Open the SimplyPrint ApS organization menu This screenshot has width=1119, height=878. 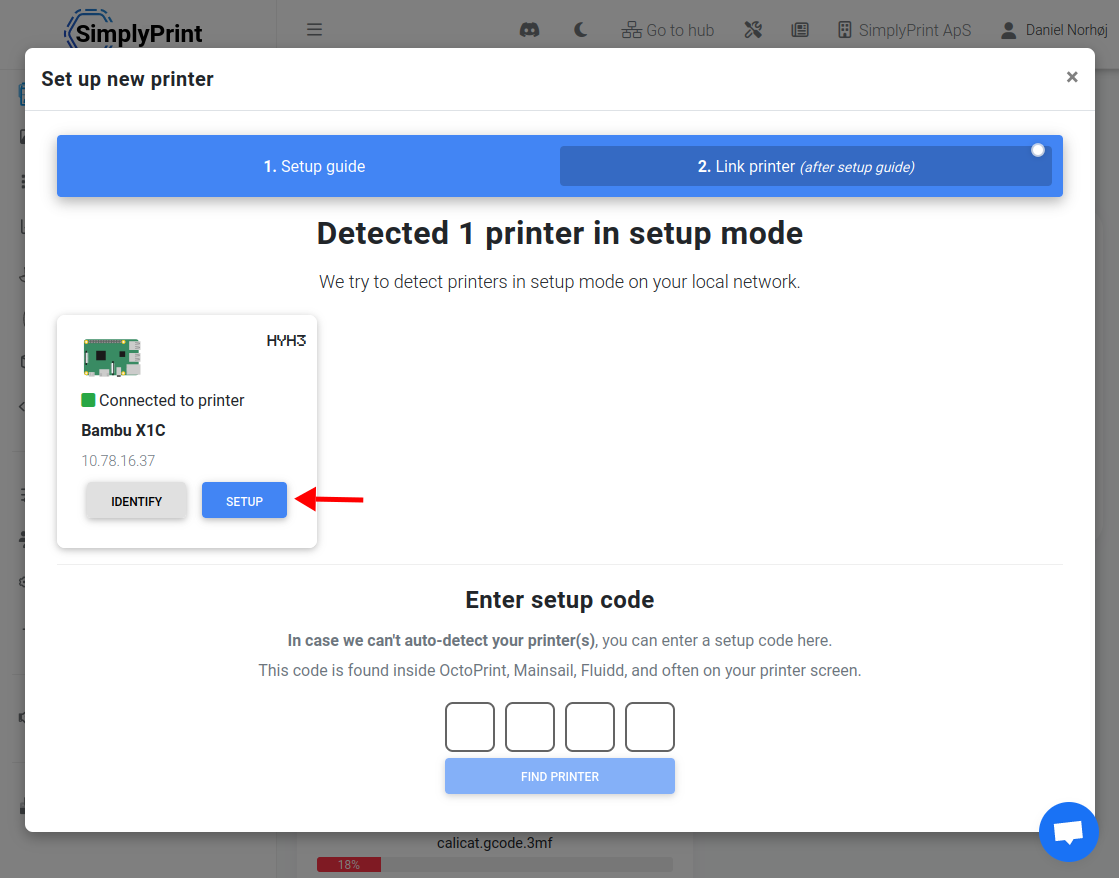[x=904, y=30]
